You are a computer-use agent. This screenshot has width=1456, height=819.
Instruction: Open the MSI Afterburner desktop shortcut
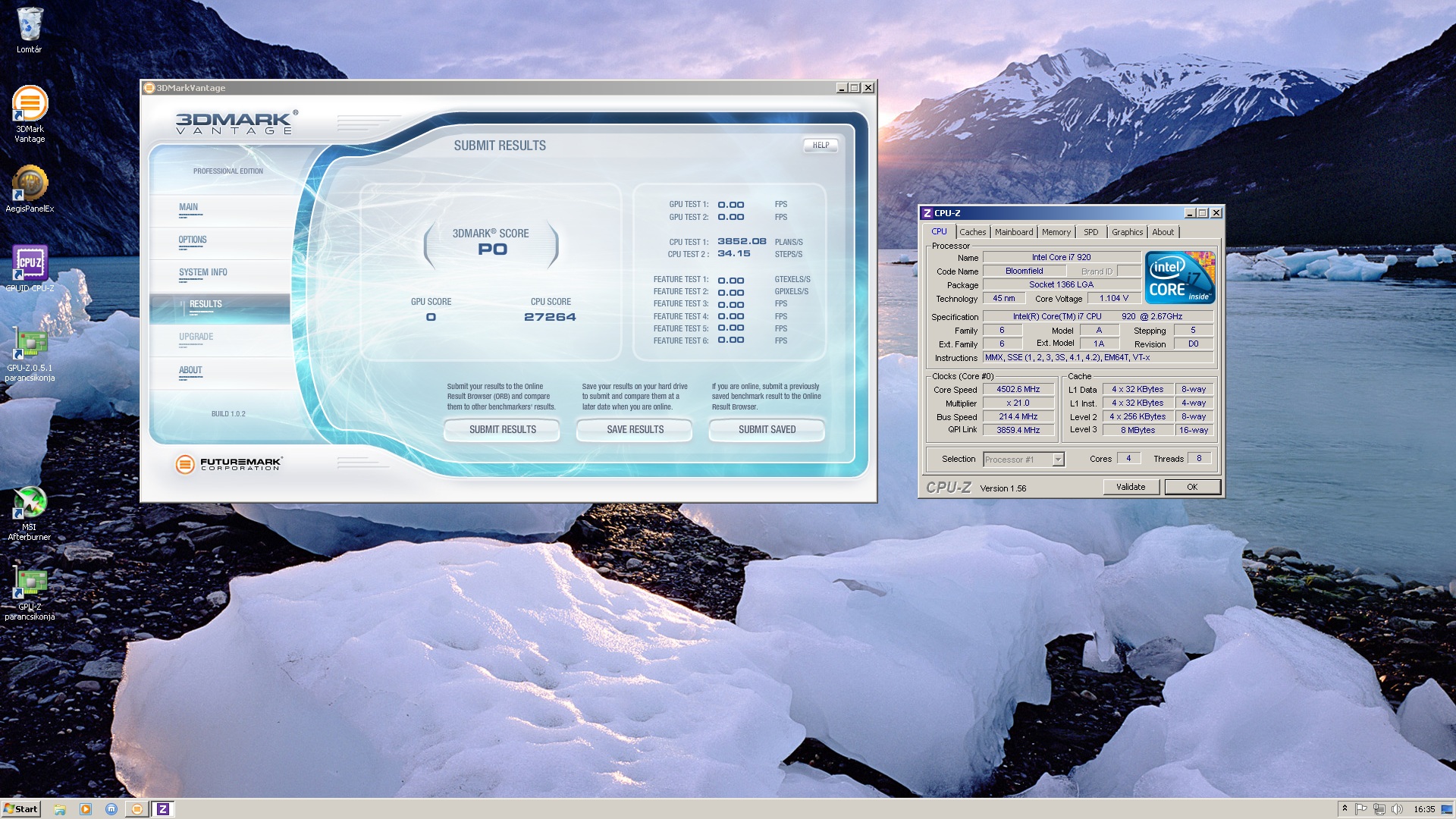coord(30,513)
